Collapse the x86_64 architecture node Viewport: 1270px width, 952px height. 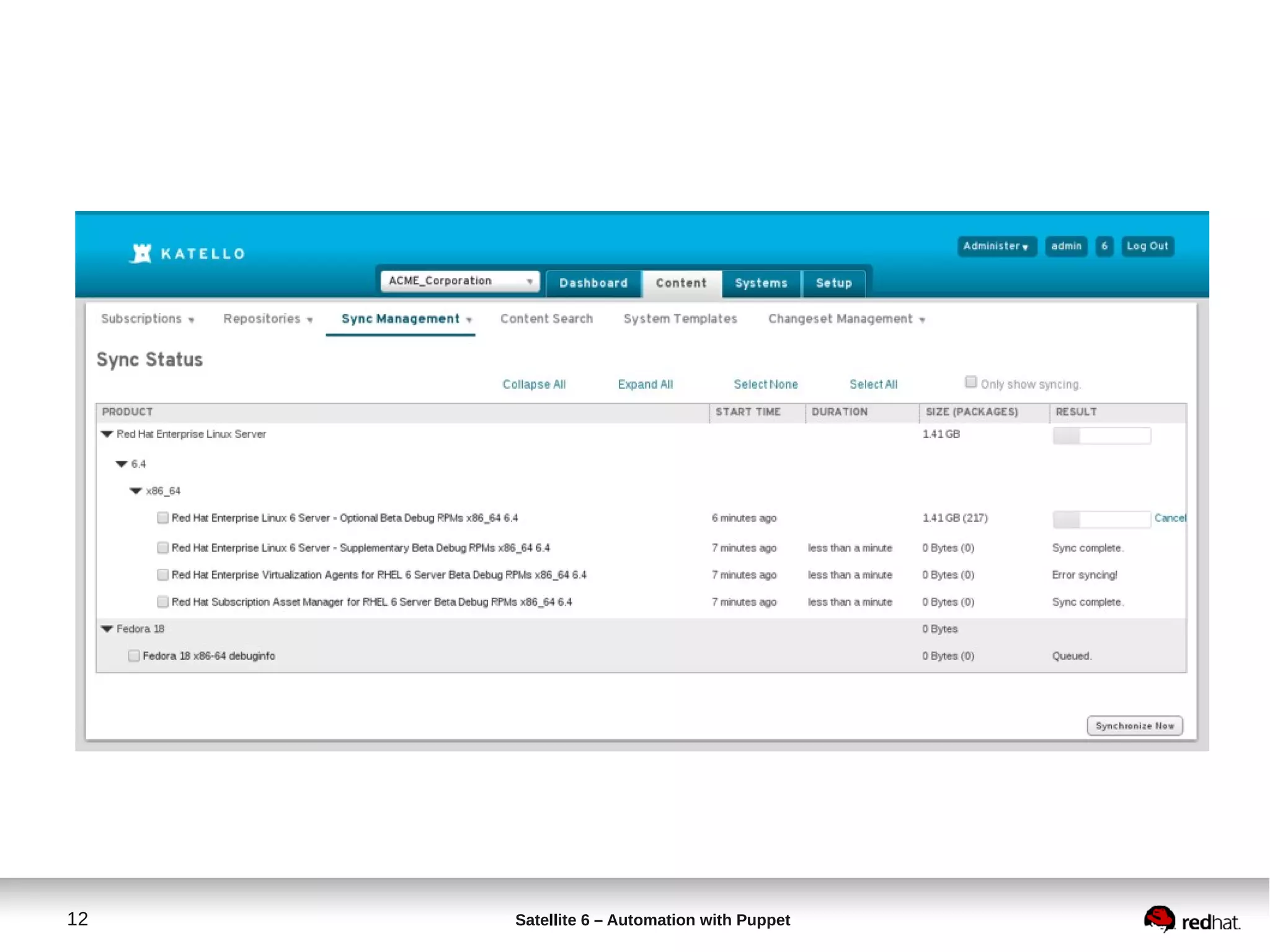(x=136, y=491)
